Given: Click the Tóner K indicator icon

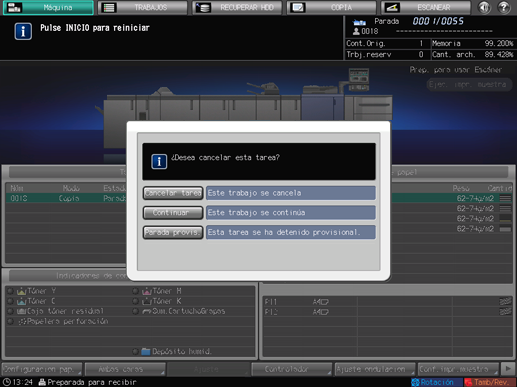Looking at the screenshot, I should pyautogui.click(x=147, y=301).
